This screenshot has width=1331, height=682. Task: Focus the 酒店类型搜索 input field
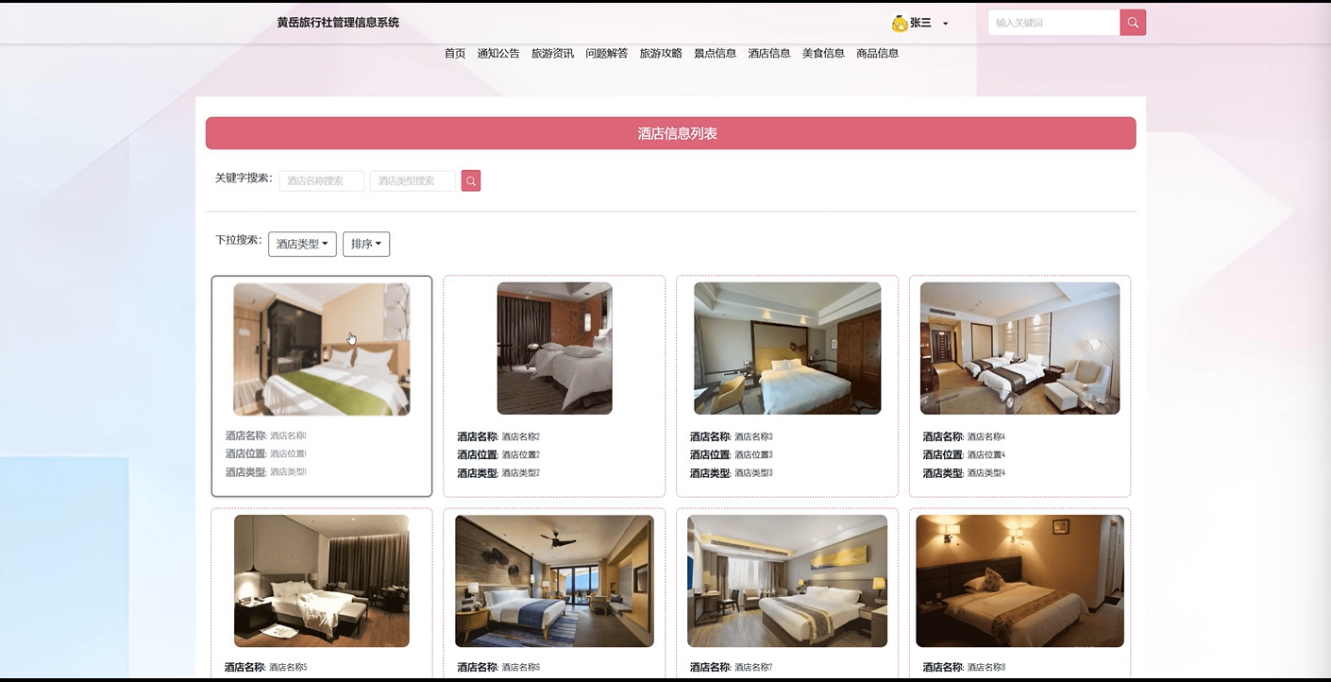click(412, 181)
